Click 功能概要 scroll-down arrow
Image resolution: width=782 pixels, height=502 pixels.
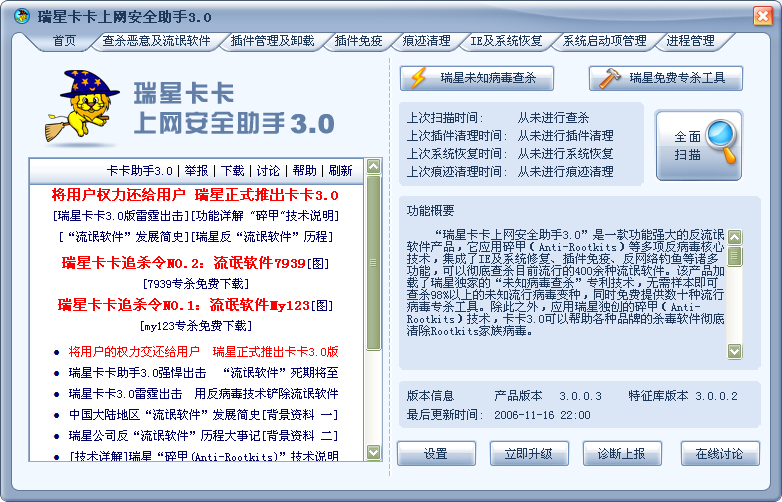(x=735, y=351)
